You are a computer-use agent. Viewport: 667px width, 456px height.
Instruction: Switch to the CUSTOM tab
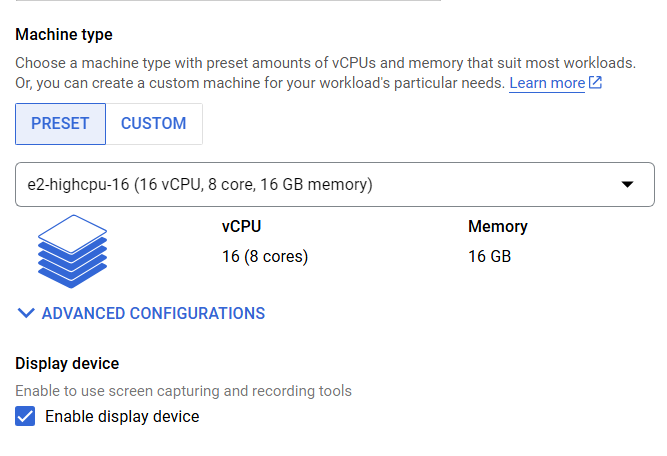click(x=153, y=124)
